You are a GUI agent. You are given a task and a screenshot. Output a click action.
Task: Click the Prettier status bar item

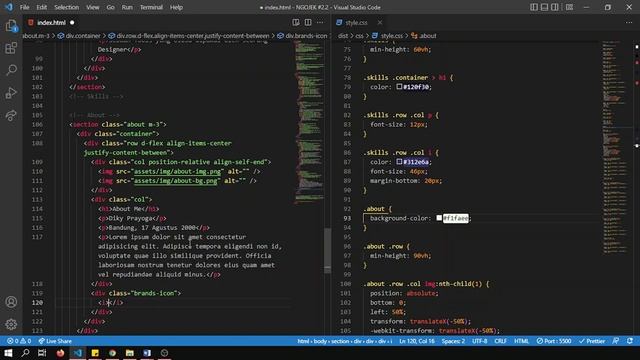click(592, 341)
